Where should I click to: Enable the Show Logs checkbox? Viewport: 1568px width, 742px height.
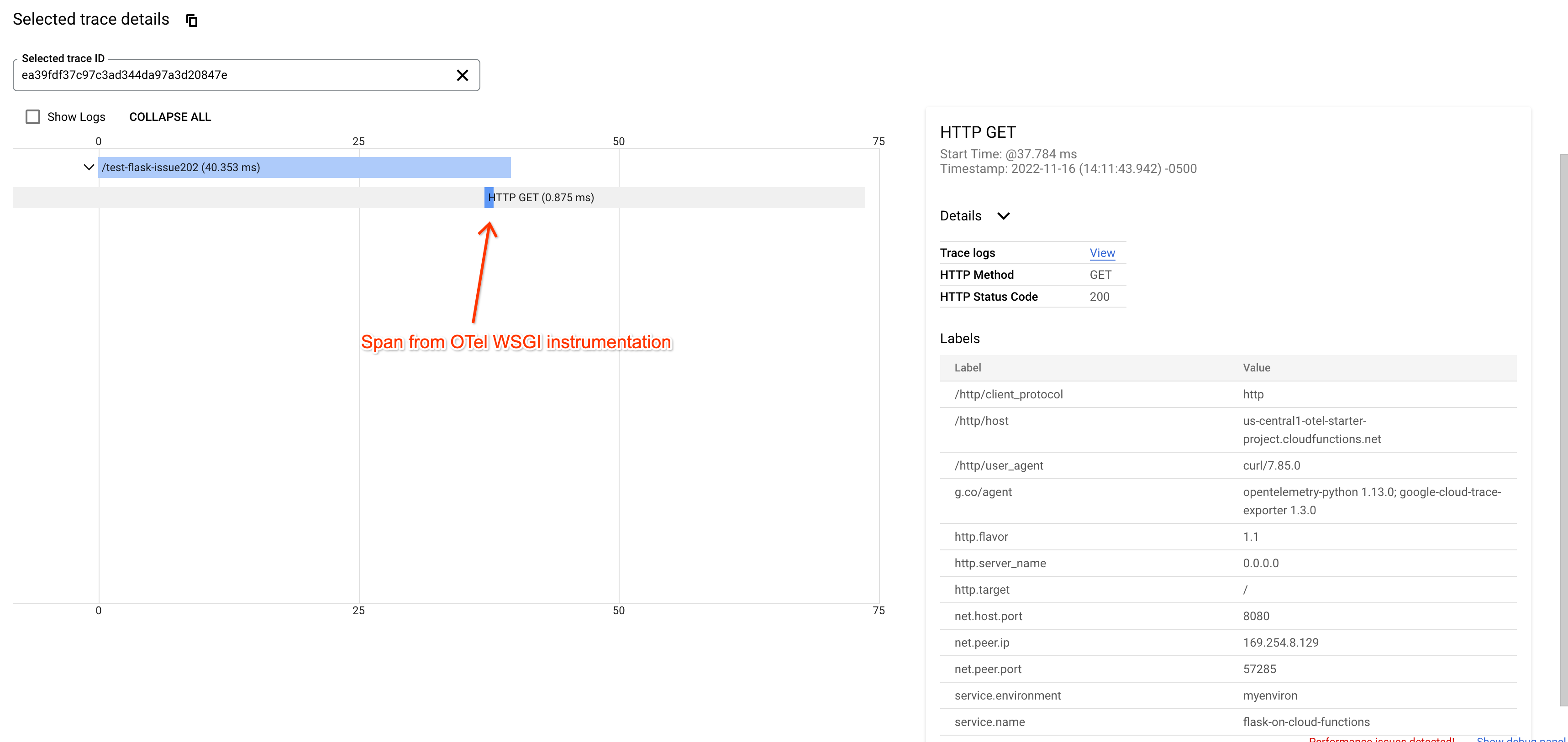(x=33, y=117)
